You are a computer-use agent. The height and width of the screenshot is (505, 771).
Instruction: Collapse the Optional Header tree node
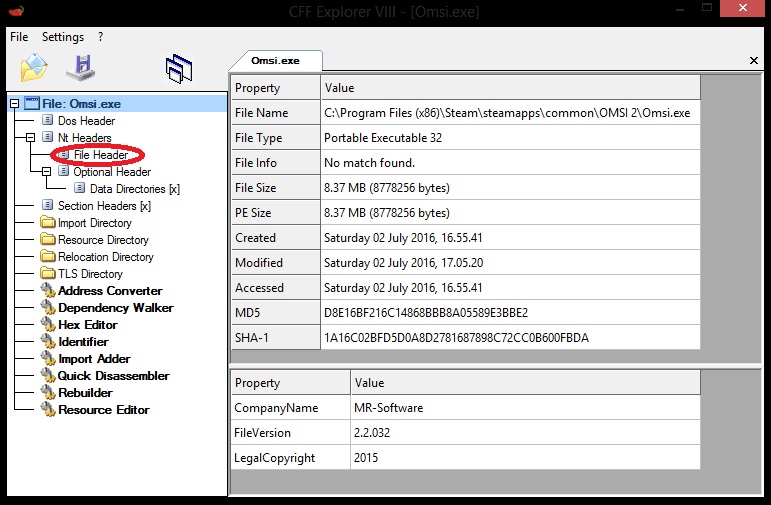point(47,172)
